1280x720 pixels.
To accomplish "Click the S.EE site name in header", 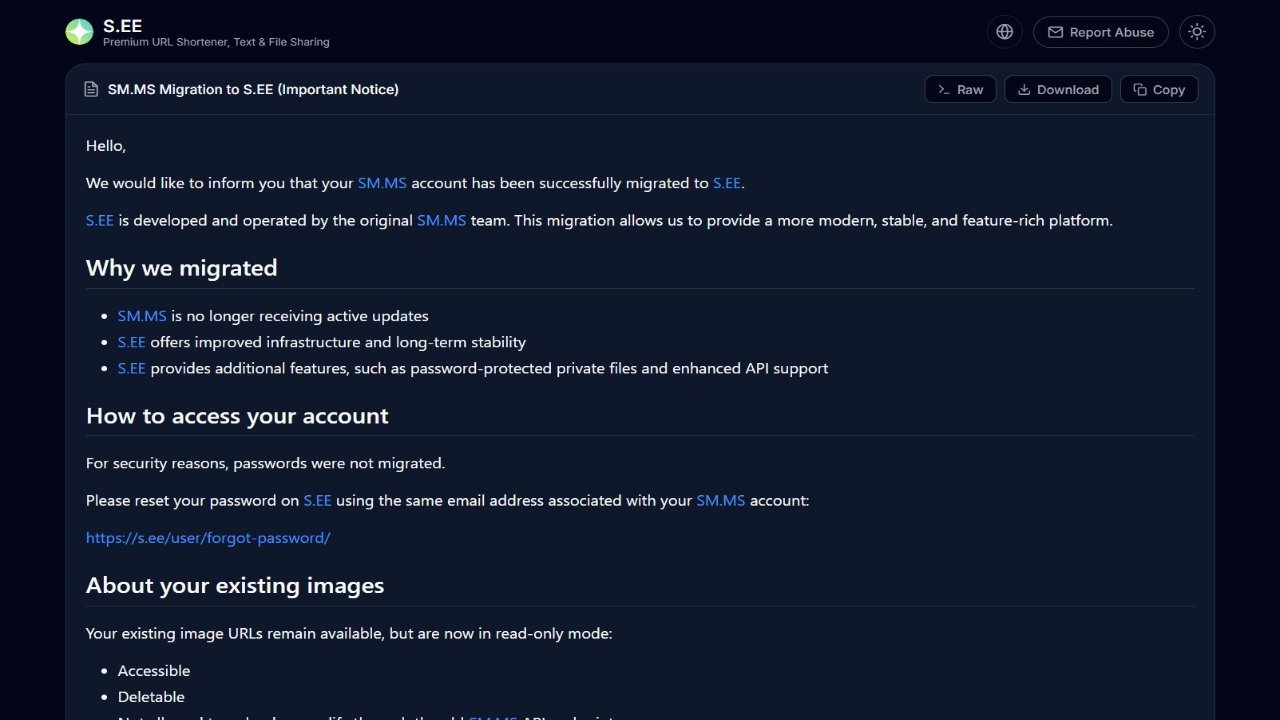I will point(123,26).
